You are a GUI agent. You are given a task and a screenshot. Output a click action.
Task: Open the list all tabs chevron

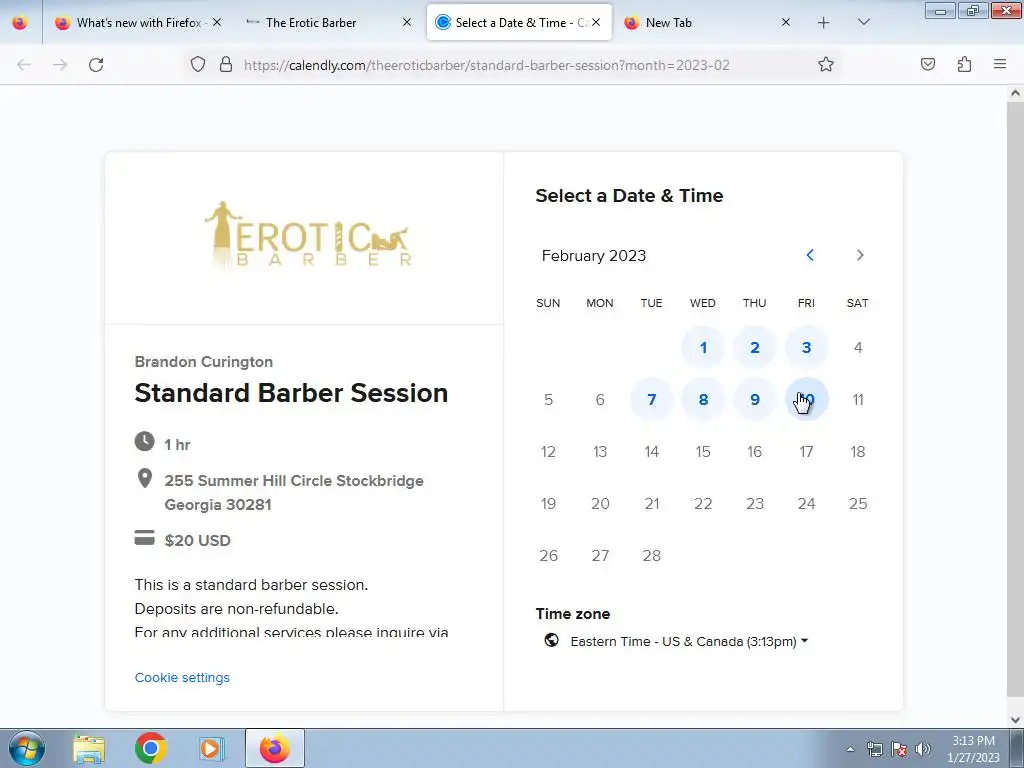click(x=863, y=22)
